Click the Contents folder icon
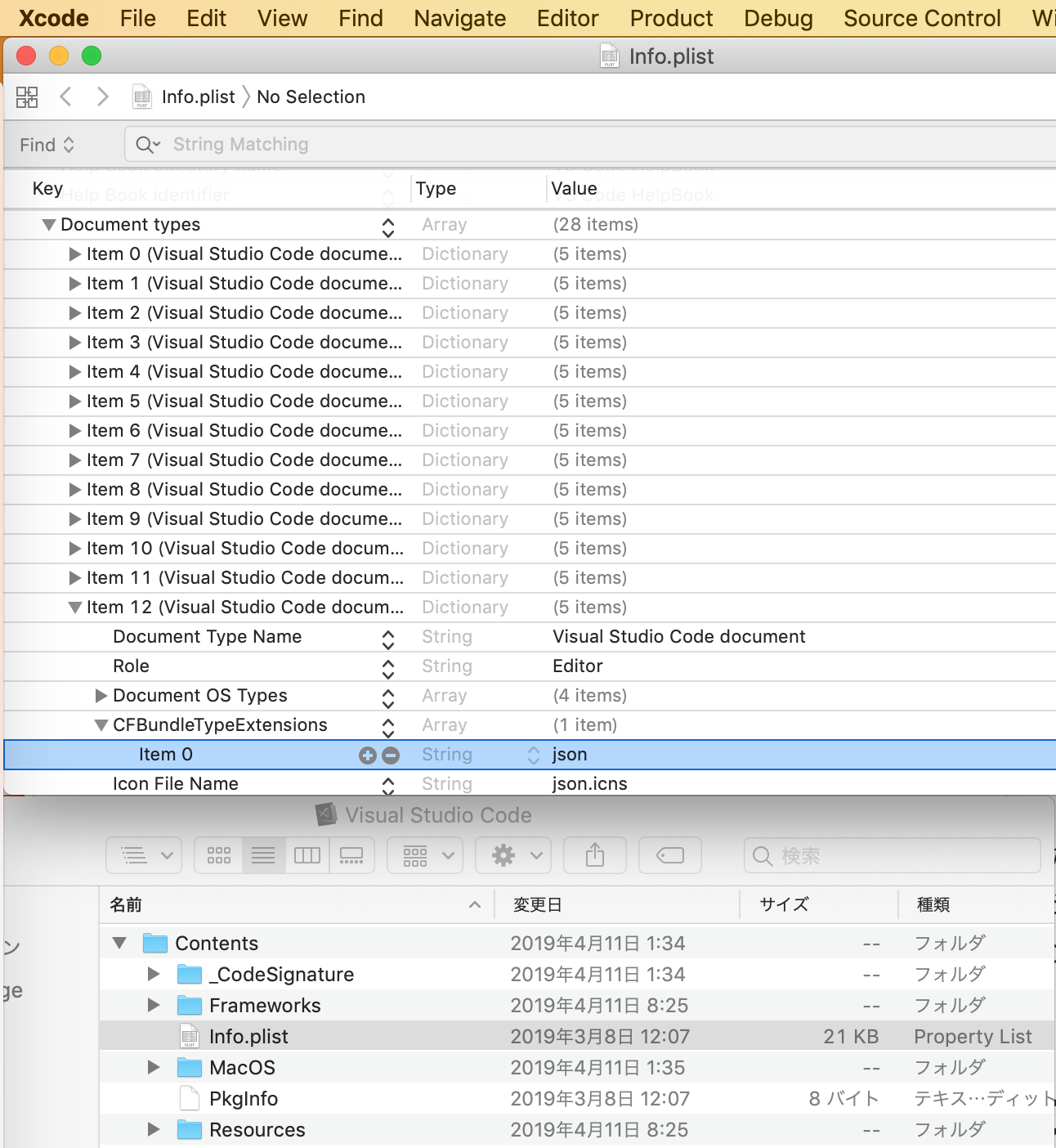 pos(154,944)
